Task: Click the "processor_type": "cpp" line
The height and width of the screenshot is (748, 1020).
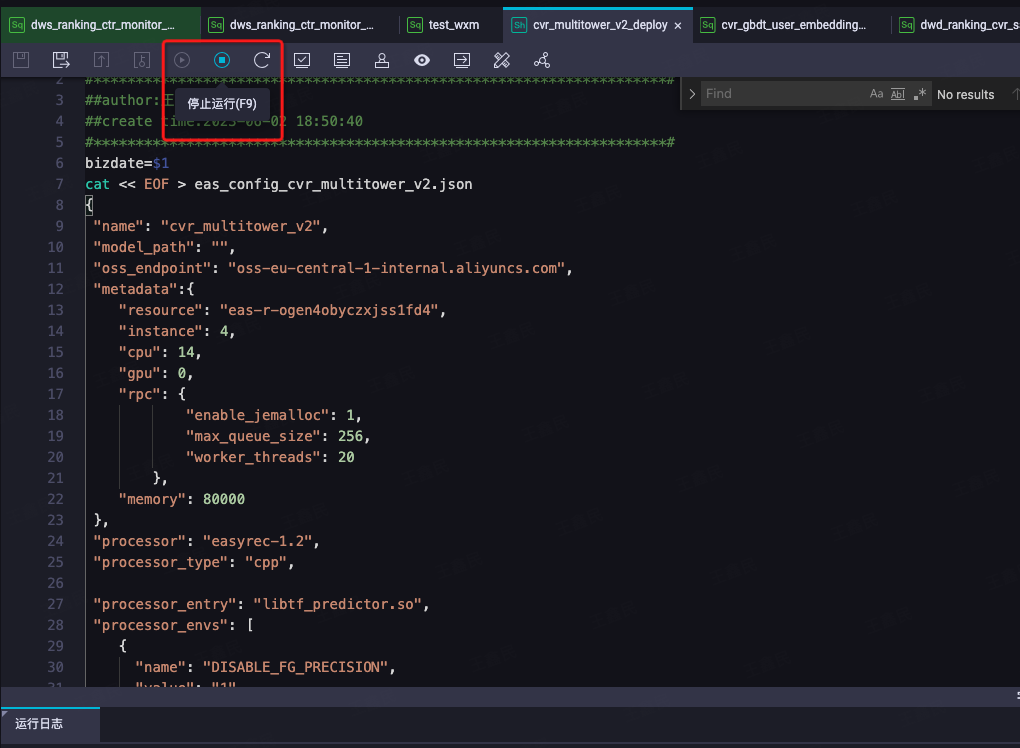Action: coord(193,562)
